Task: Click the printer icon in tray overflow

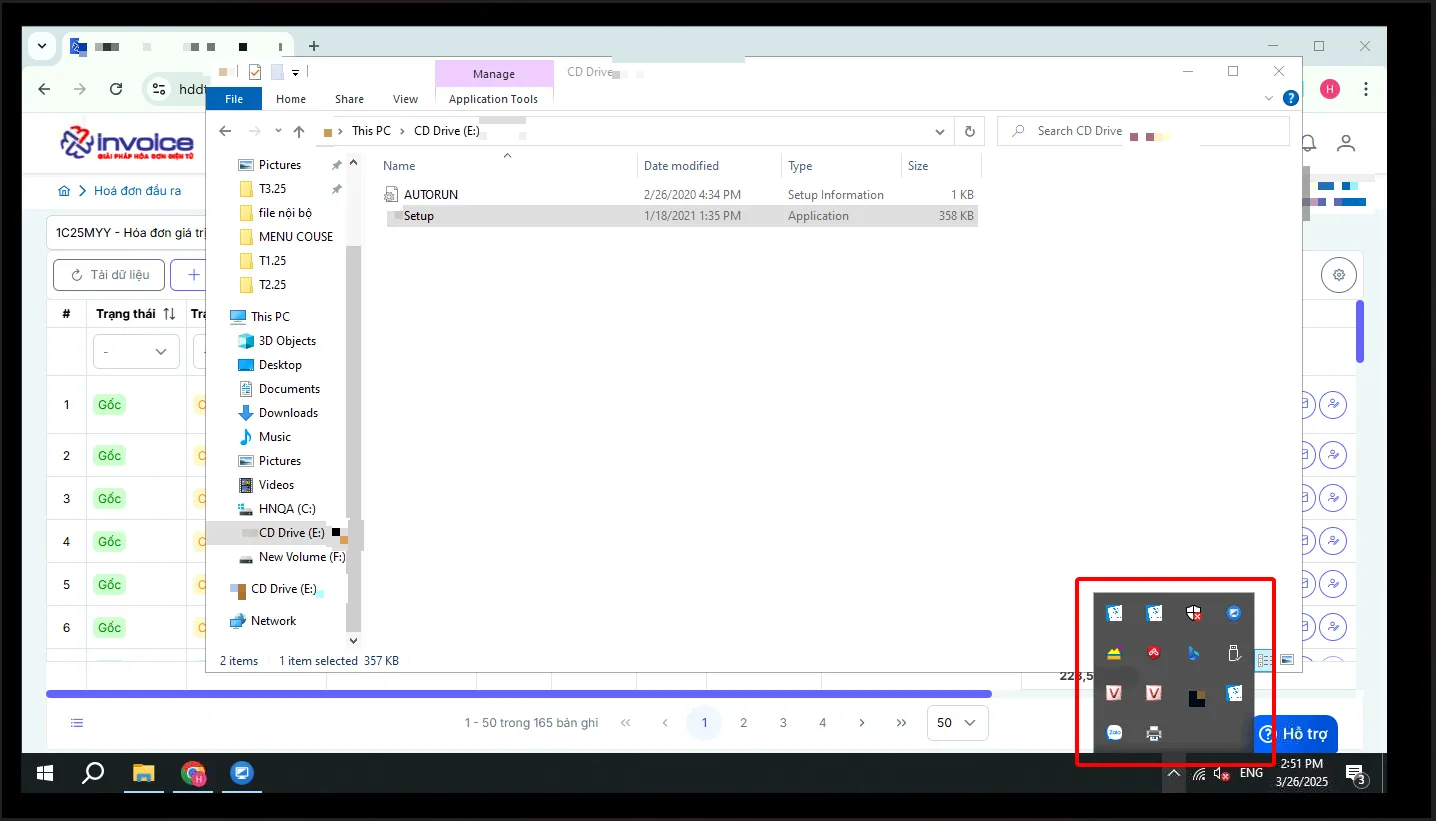Action: [x=1154, y=733]
